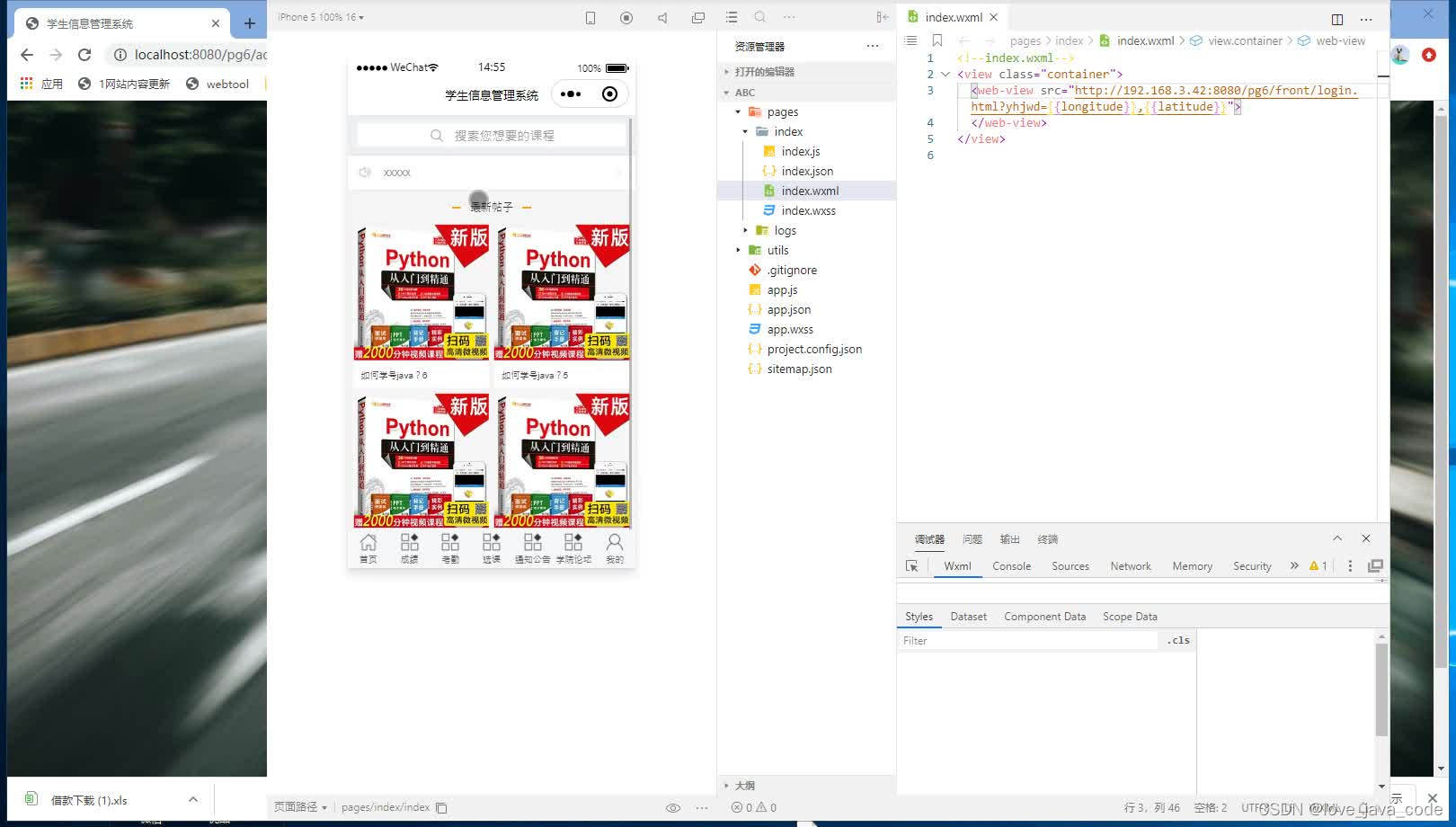Open the iPhone 5 device dropdown

pos(321,17)
